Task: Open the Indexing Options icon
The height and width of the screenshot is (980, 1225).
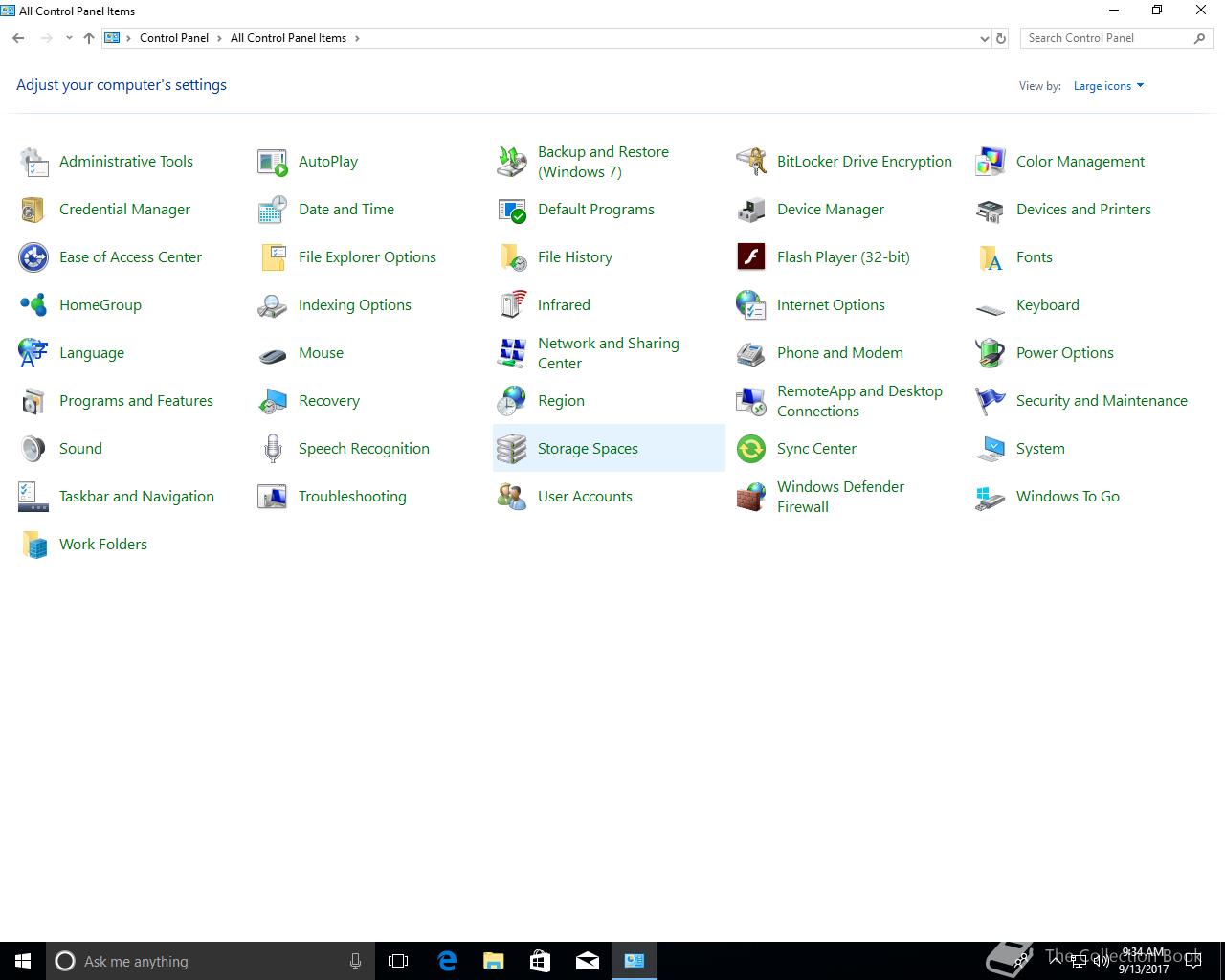Action: (x=273, y=305)
